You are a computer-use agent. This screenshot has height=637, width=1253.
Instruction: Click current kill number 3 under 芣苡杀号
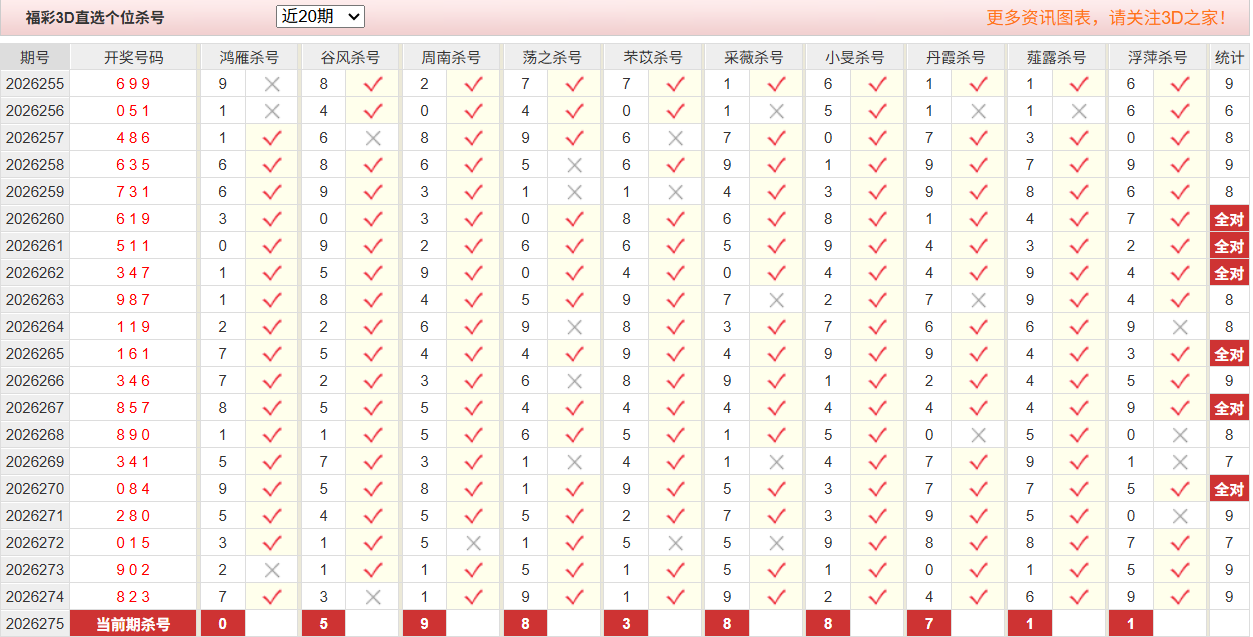pos(627,624)
